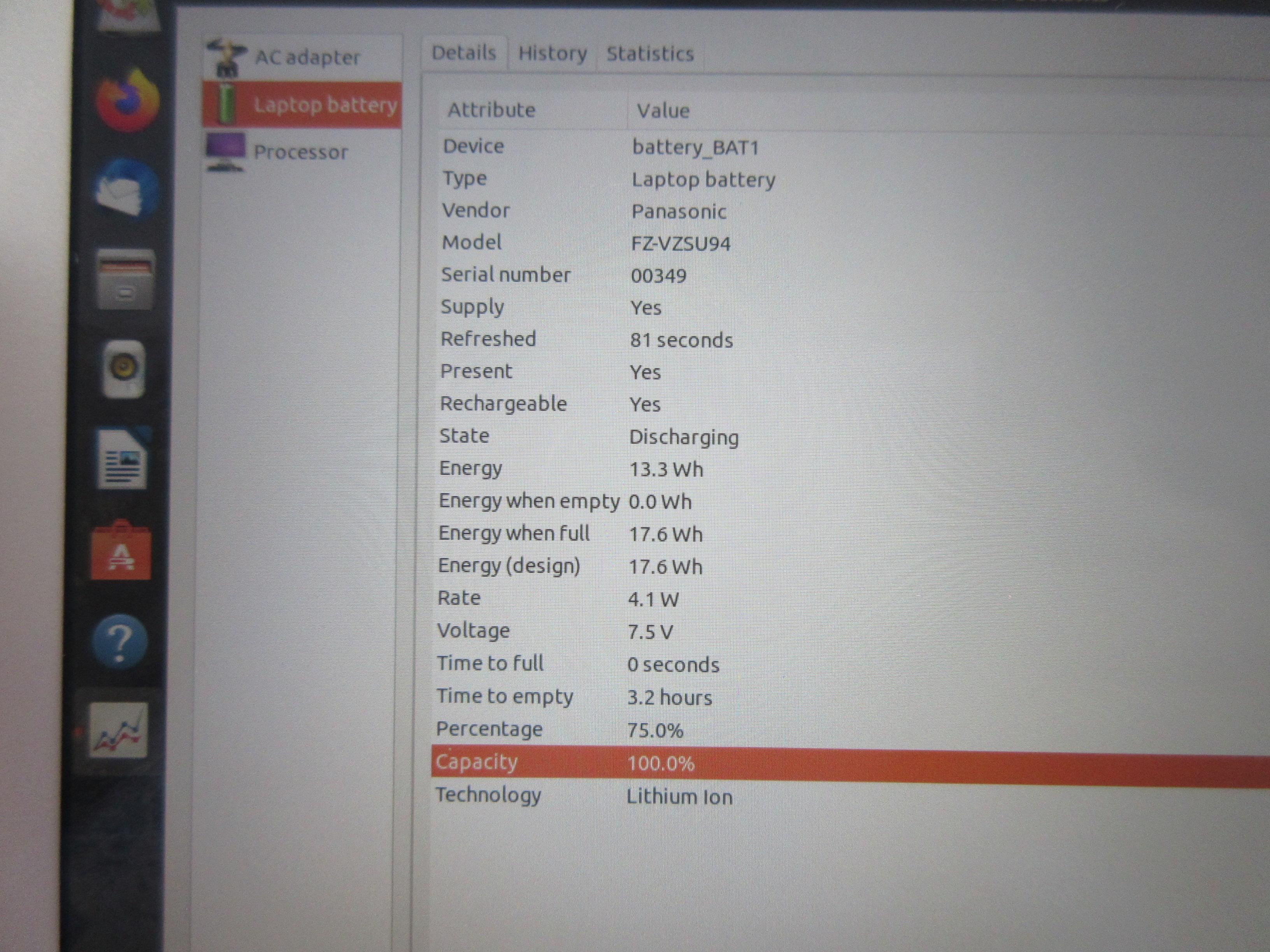Click the serial value 00349
Viewport: 1270px width, 952px height.
tap(658, 276)
